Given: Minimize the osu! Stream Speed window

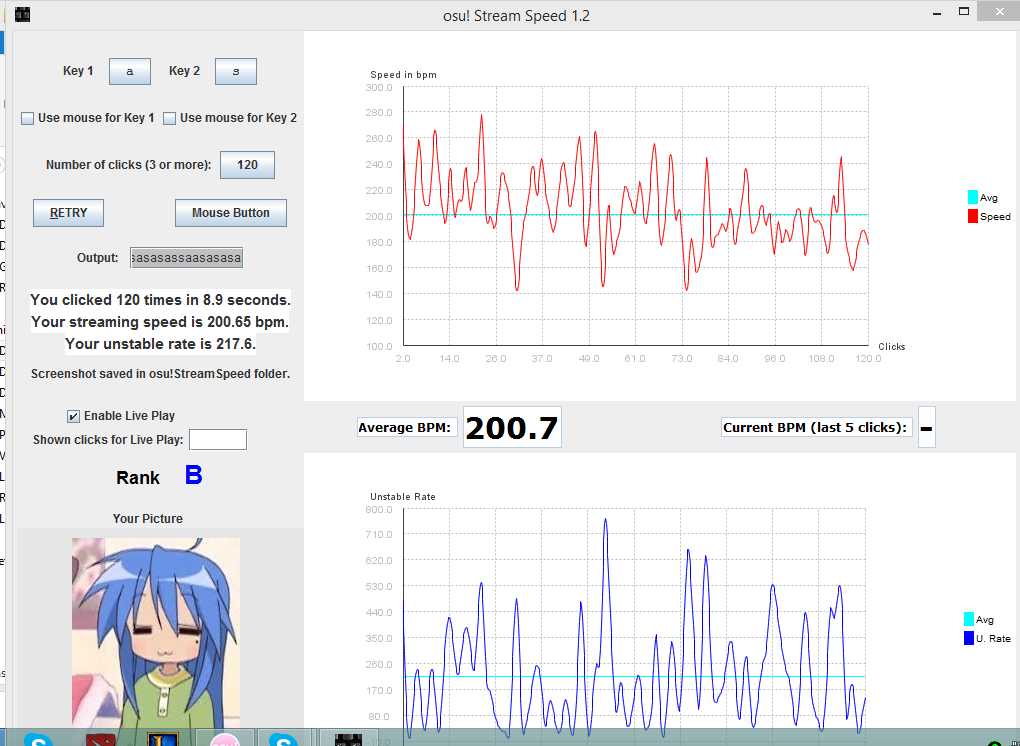Looking at the screenshot, I should coord(937,14).
